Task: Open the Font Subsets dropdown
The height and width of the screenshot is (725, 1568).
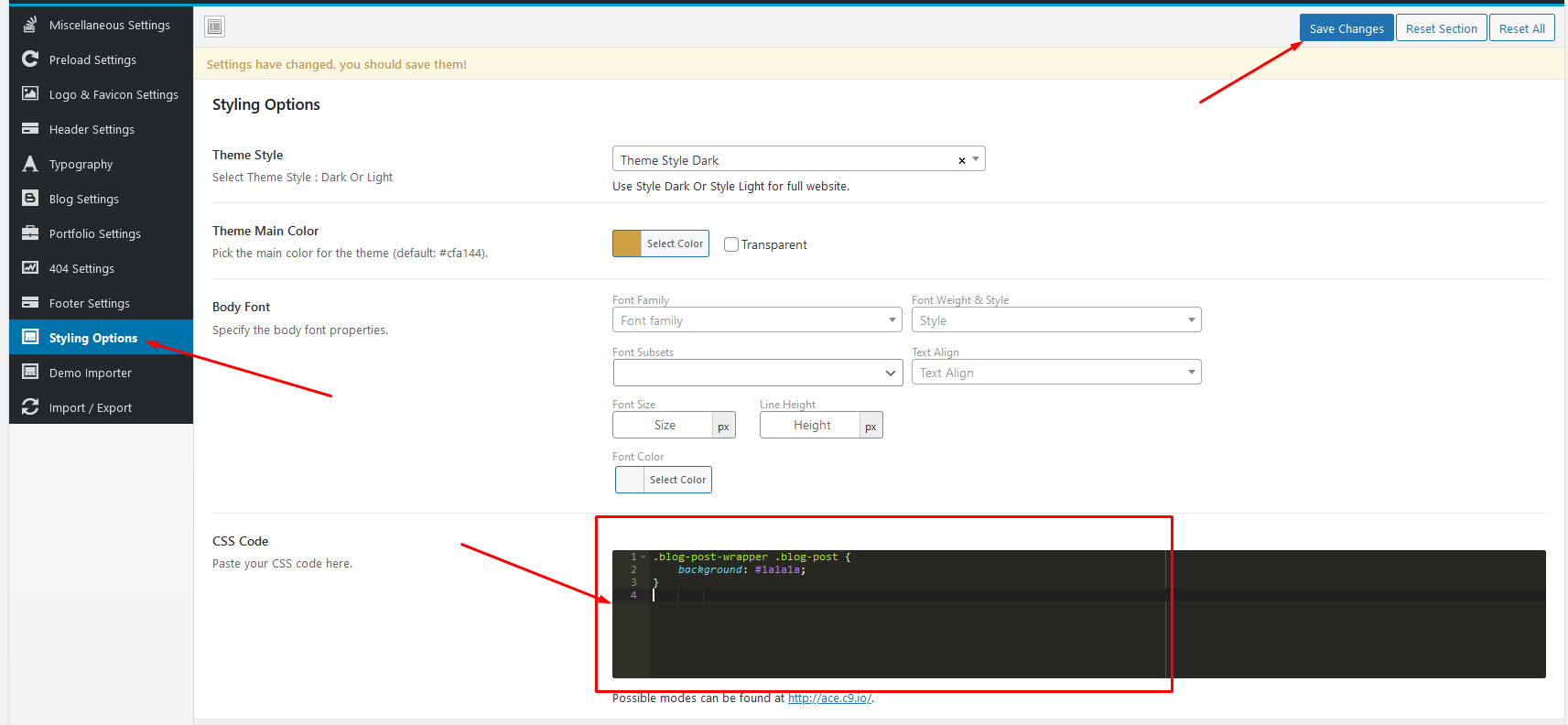Action: click(x=757, y=373)
